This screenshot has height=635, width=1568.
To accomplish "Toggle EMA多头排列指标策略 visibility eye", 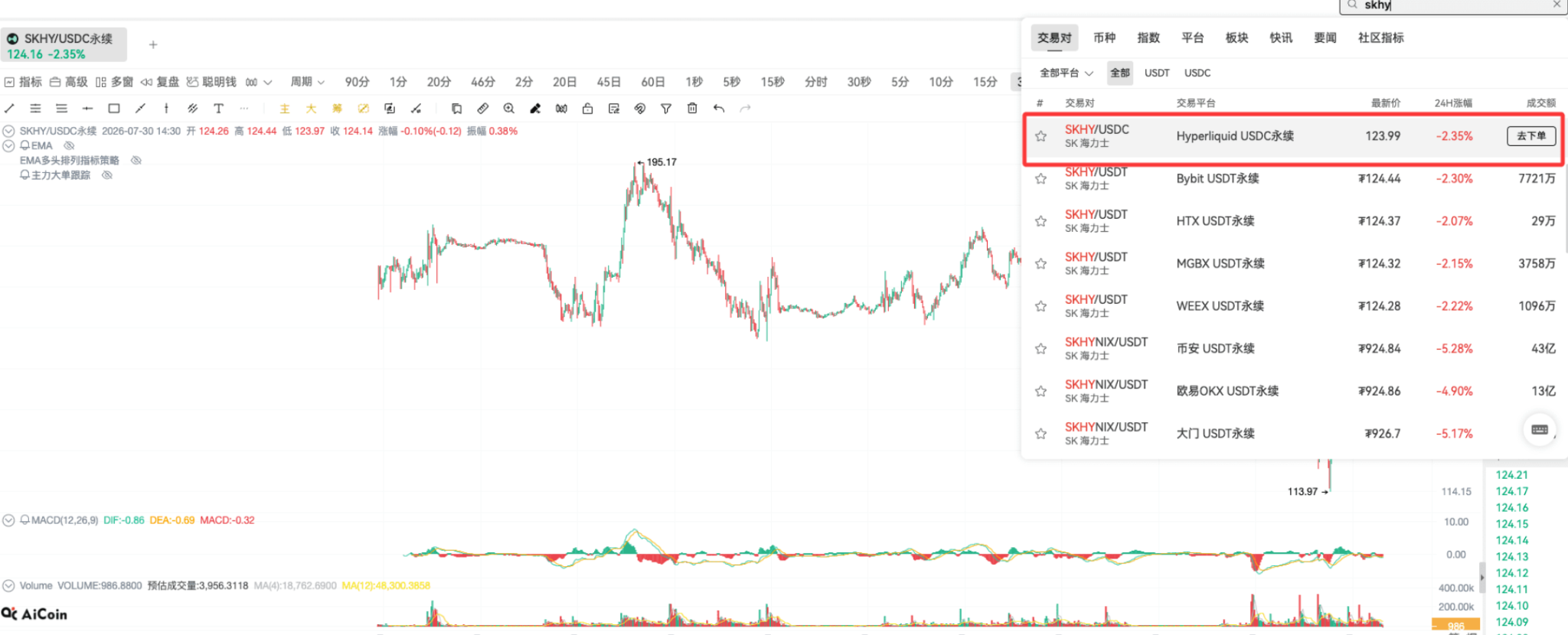I will tap(136, 160).
